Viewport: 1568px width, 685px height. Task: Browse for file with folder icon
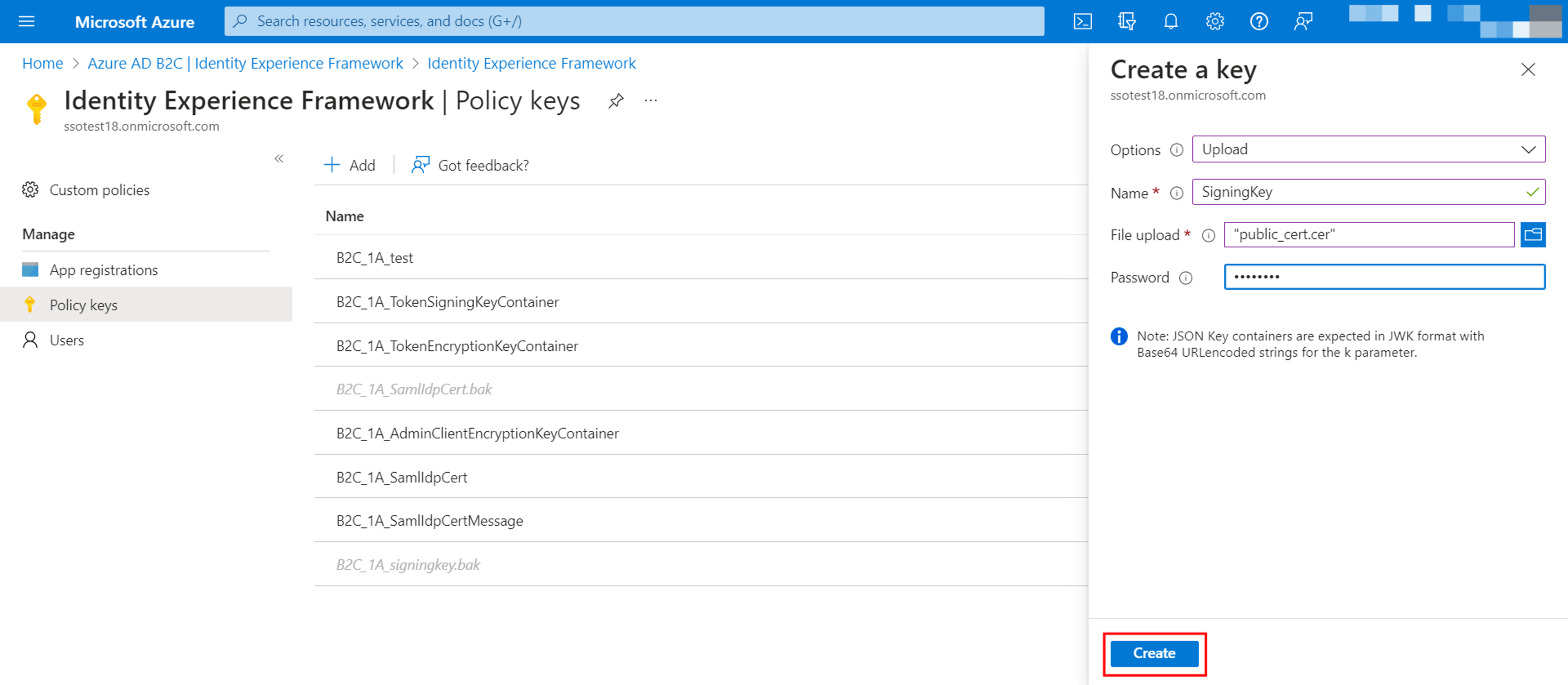tap(1532, 234)
